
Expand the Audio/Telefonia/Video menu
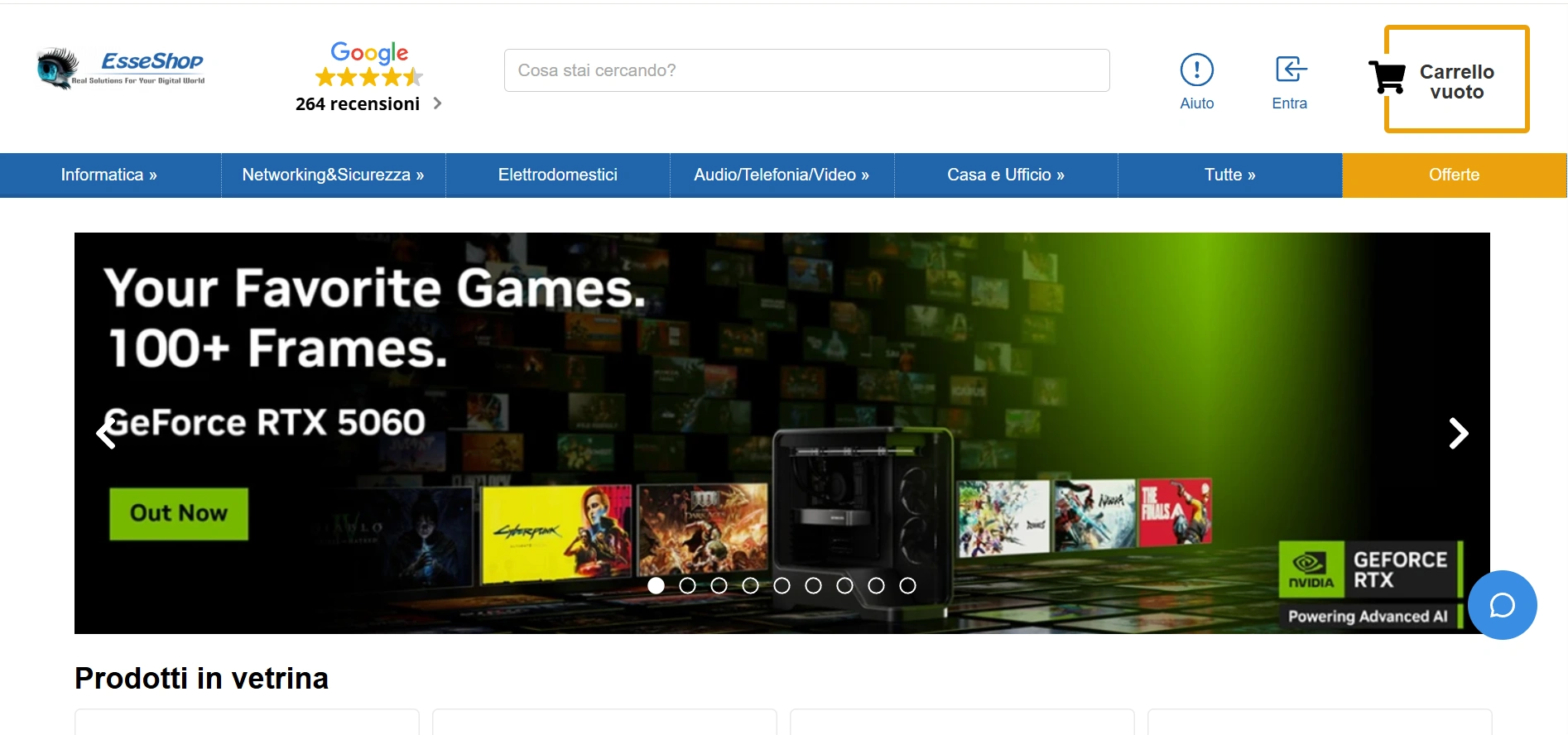(x=782, y=175)
